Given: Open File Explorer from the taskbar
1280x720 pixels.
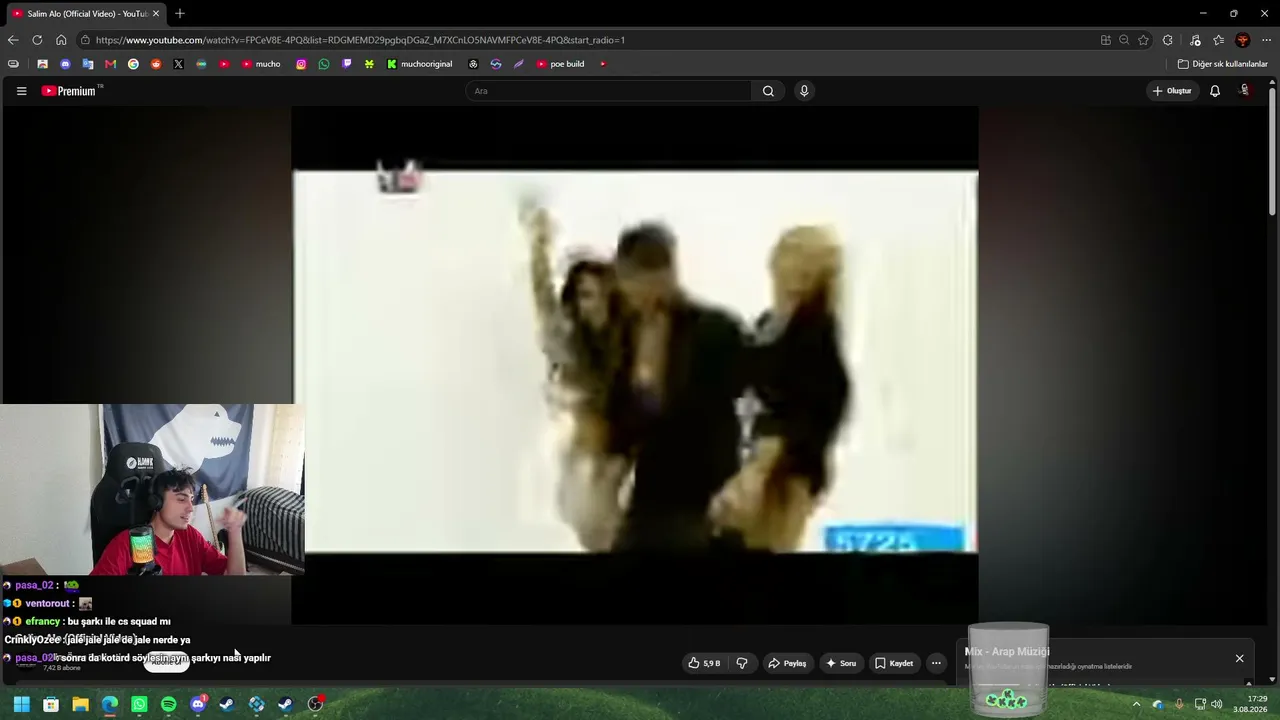Looking at the screenshot, I should 80,704.
